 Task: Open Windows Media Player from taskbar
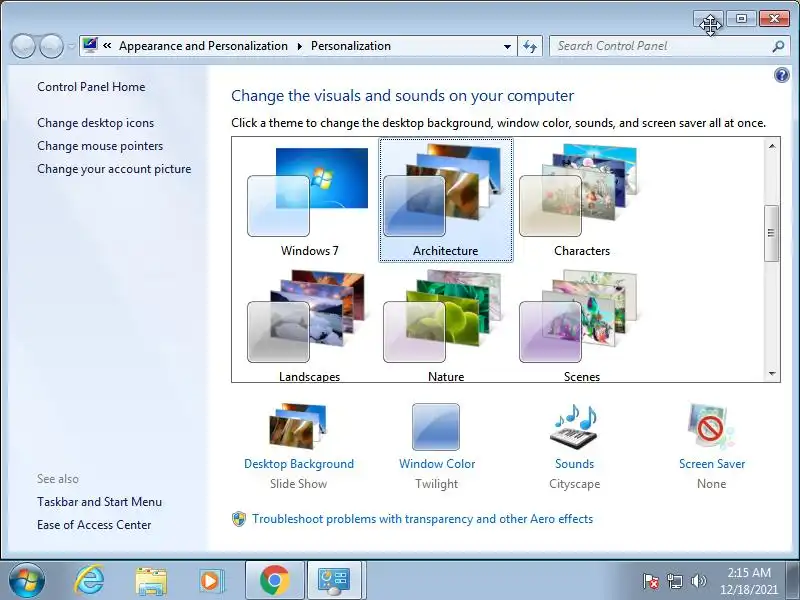tap(211, 581)
